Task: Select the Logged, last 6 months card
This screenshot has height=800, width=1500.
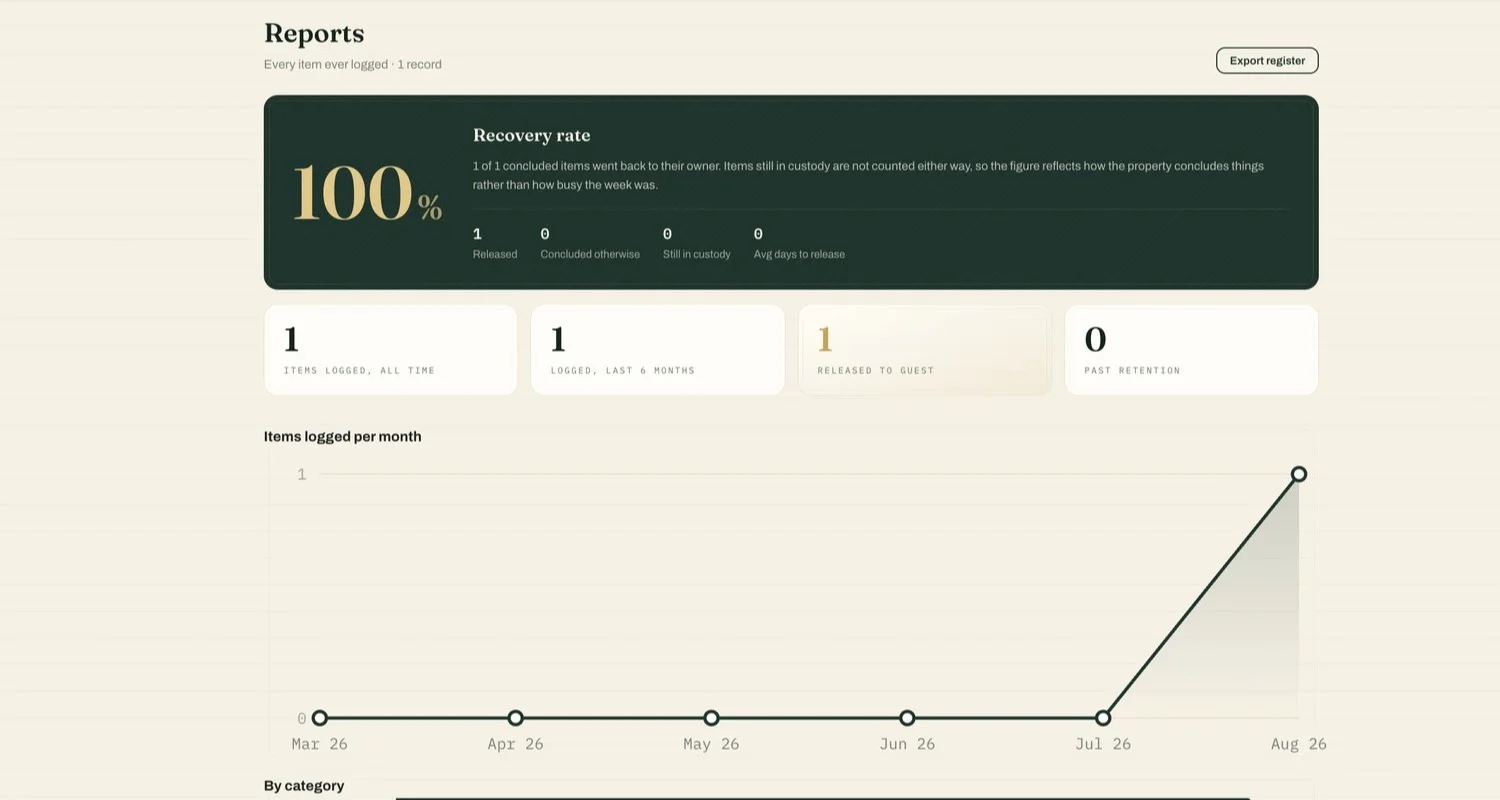Action: [658, 350]
